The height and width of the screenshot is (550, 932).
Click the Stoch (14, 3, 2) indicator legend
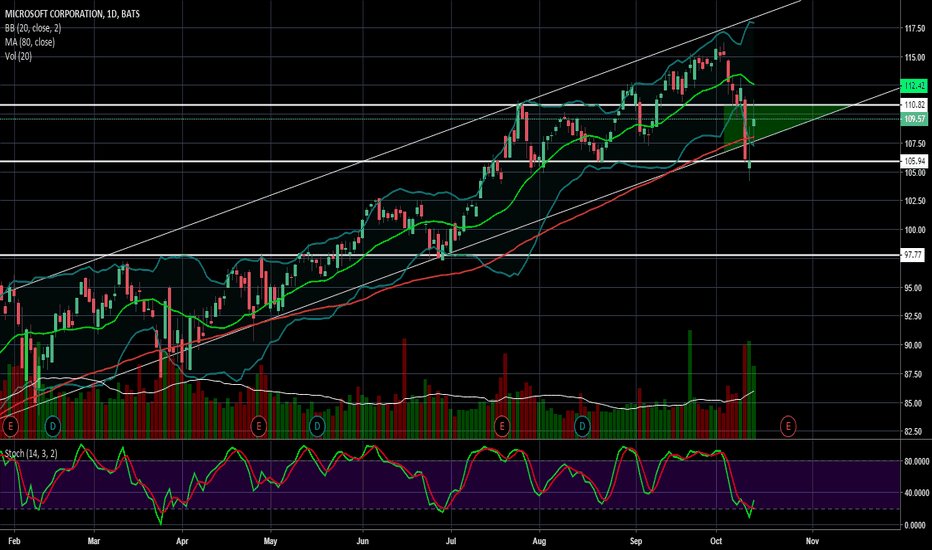(x=31, y=453)
